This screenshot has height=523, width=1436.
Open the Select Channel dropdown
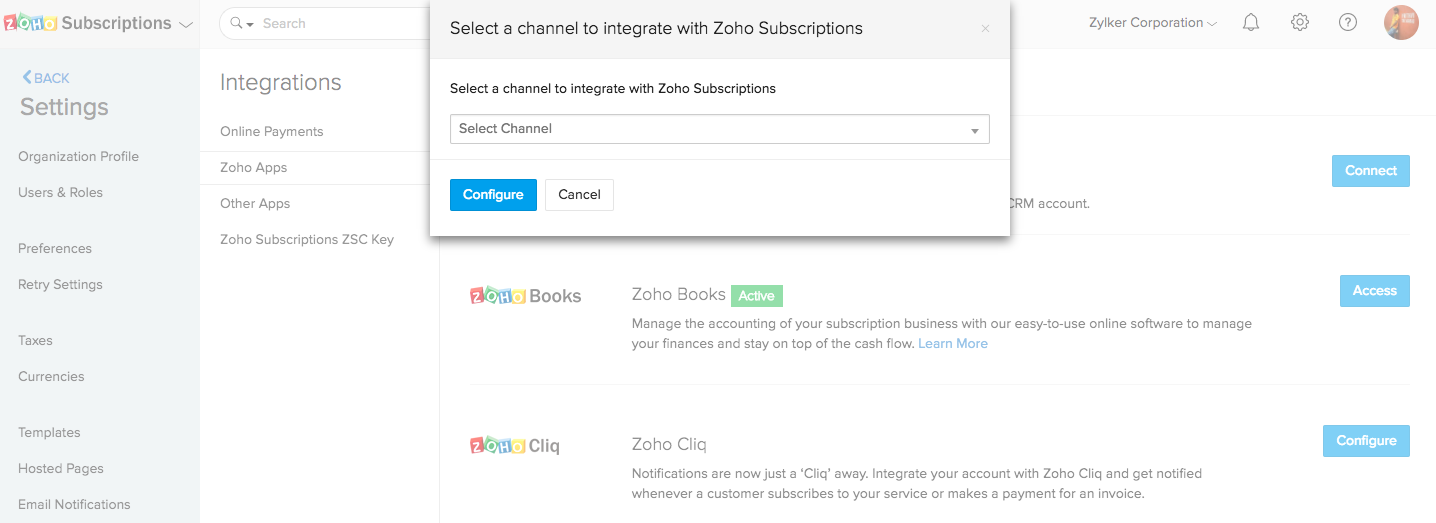pos(719,129)
